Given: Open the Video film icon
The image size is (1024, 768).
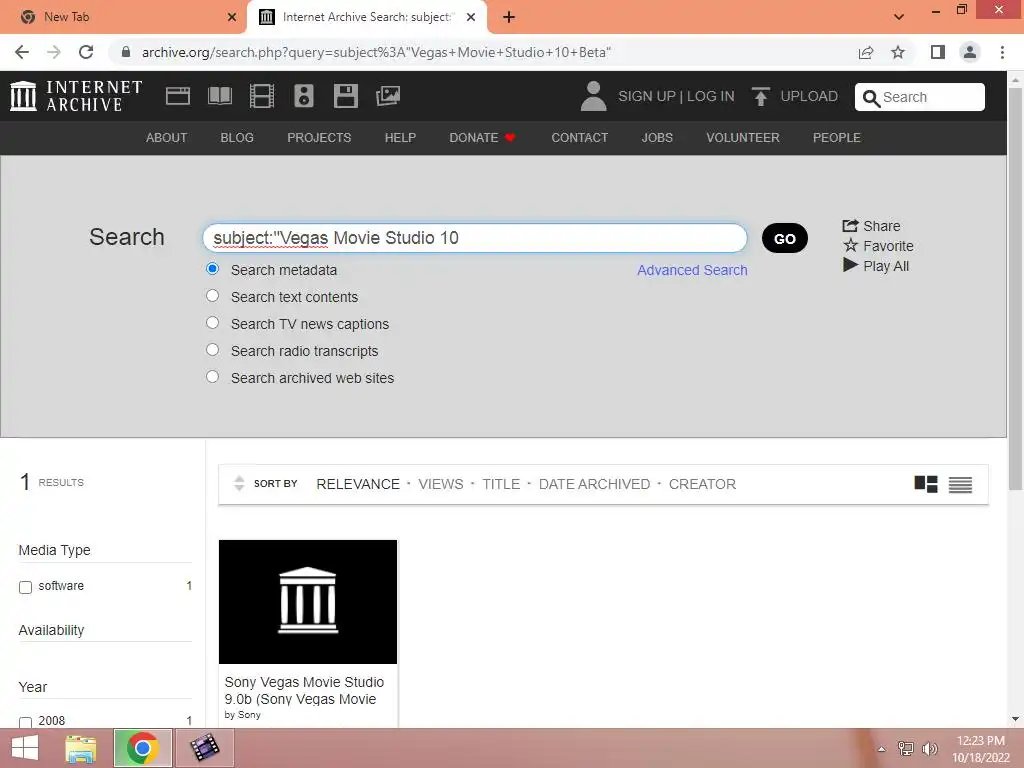Looking at the screenshot, I should tap(262, 96).
